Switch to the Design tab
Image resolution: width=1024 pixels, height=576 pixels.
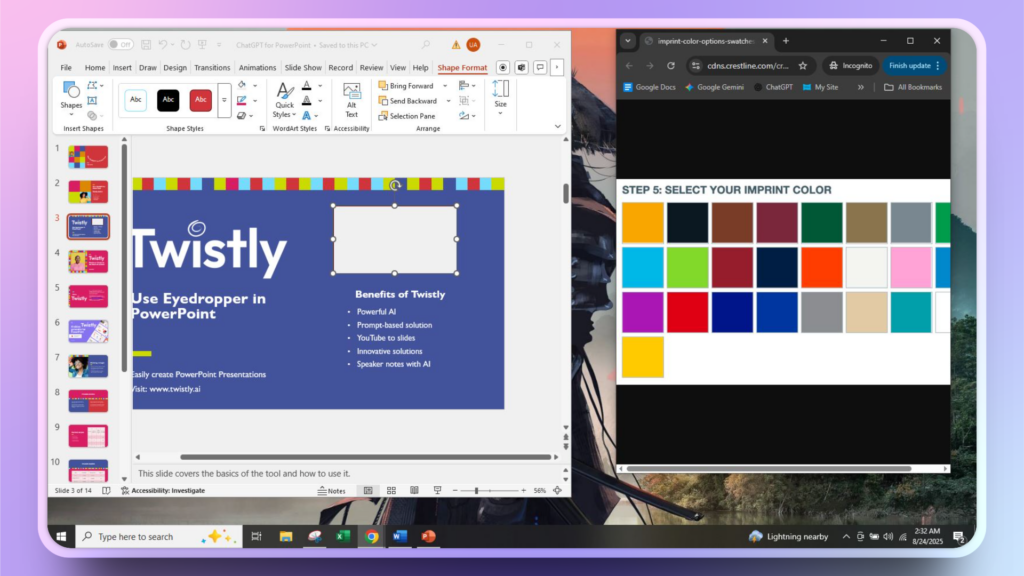pyautogui.click(x=174, y=67)
